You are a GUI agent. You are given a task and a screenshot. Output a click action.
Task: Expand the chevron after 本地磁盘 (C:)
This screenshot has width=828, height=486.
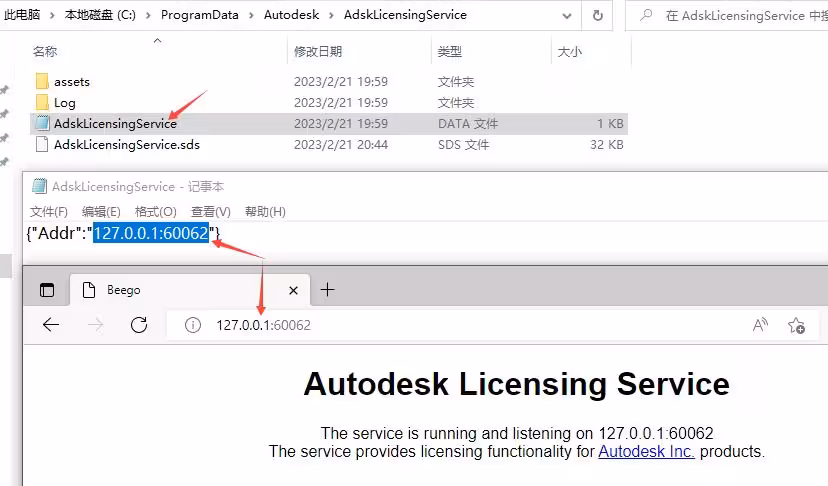pos(148,15)
